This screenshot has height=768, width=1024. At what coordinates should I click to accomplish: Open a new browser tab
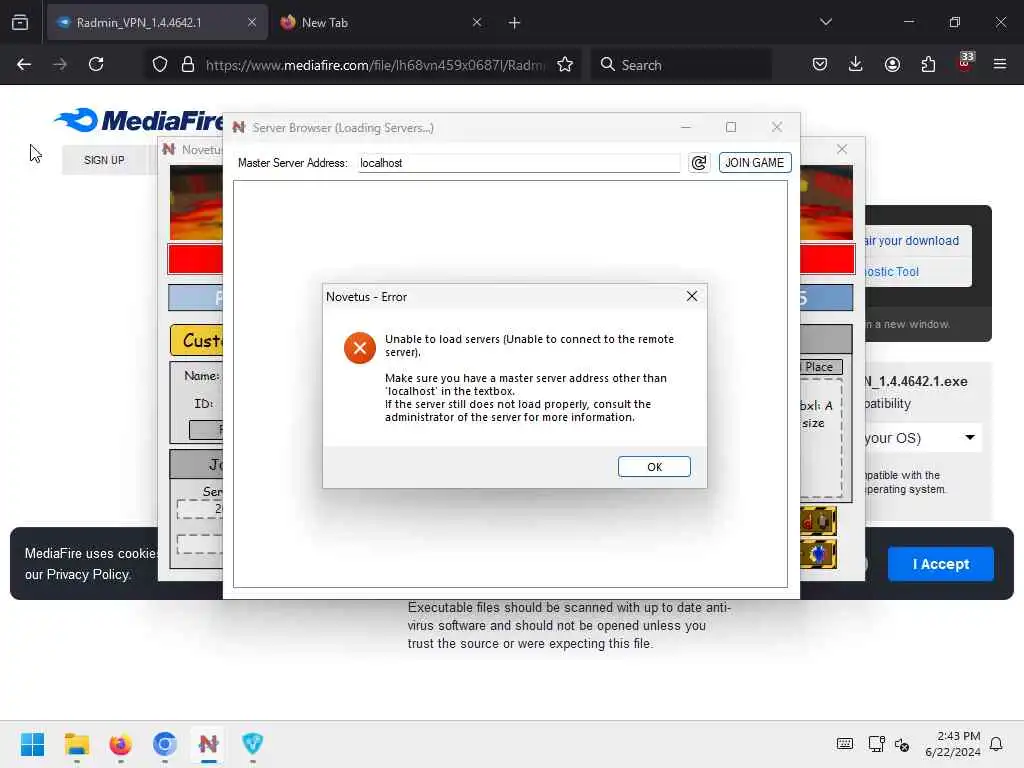515,23
